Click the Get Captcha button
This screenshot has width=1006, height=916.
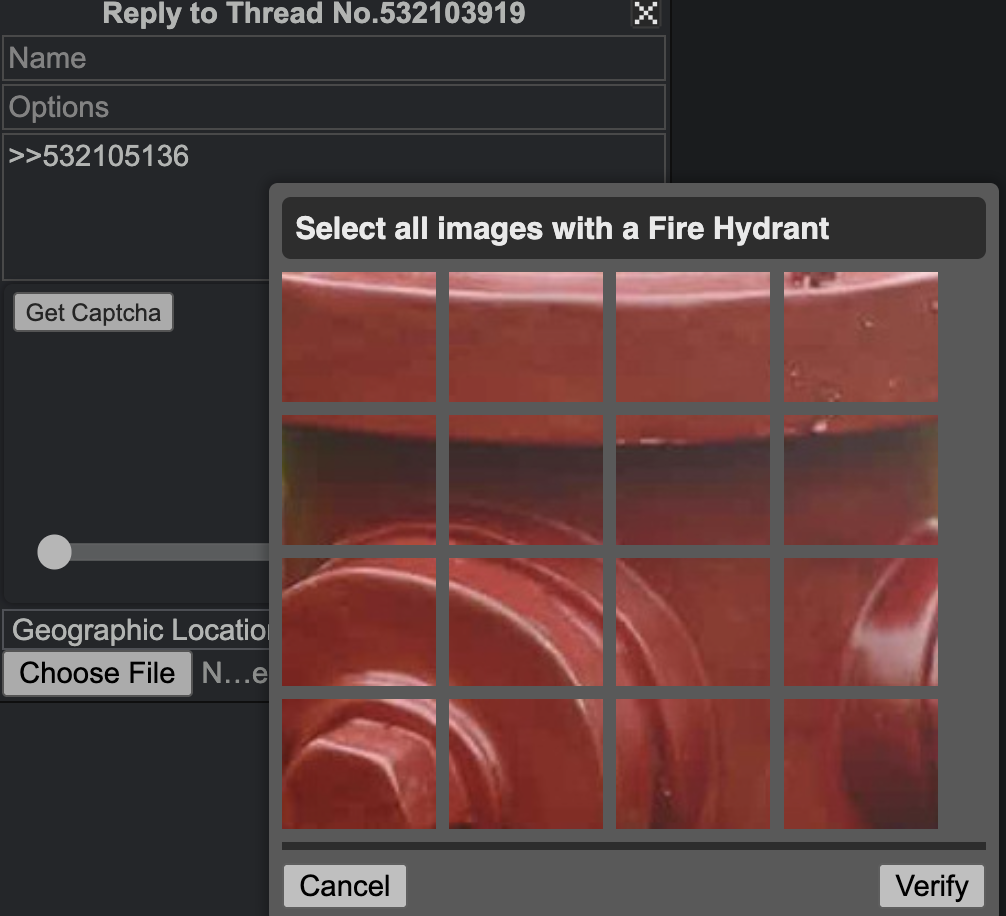(x=94, y=312)
